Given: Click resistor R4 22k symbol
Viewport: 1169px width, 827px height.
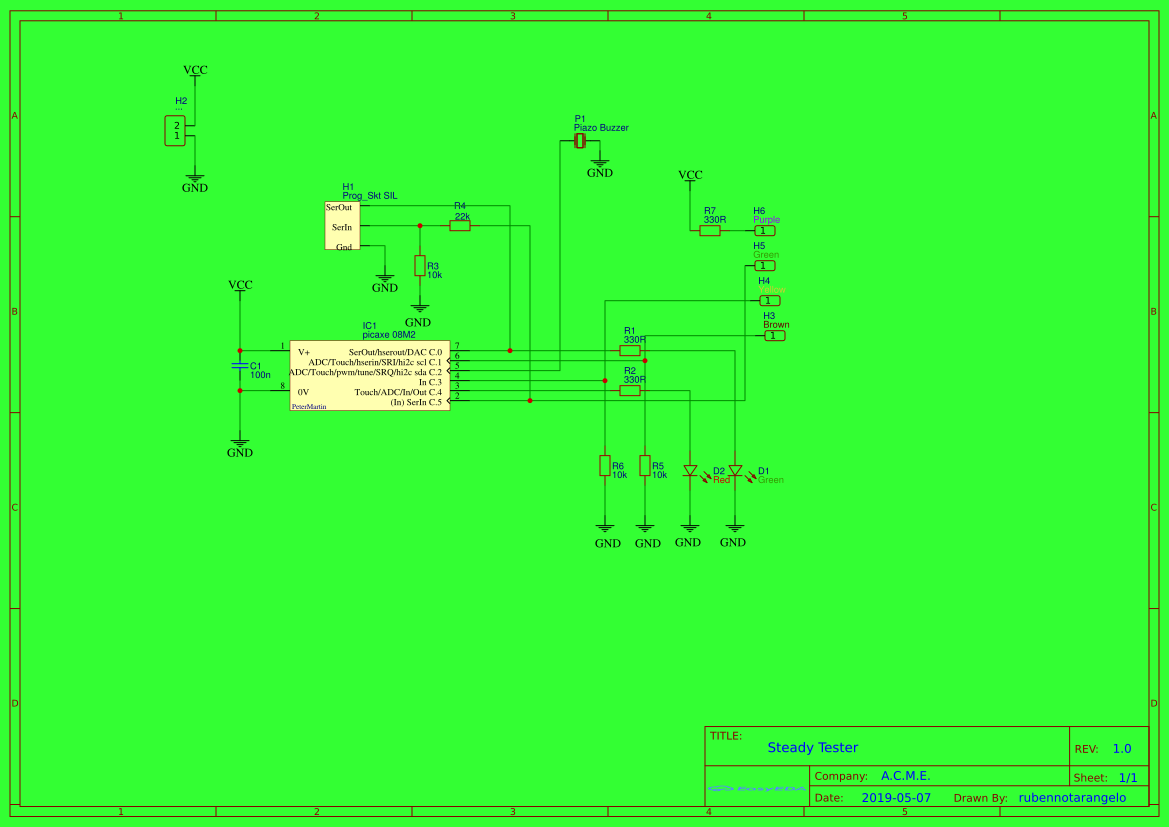Looking at the screenshot, I should tap(460, 226).
